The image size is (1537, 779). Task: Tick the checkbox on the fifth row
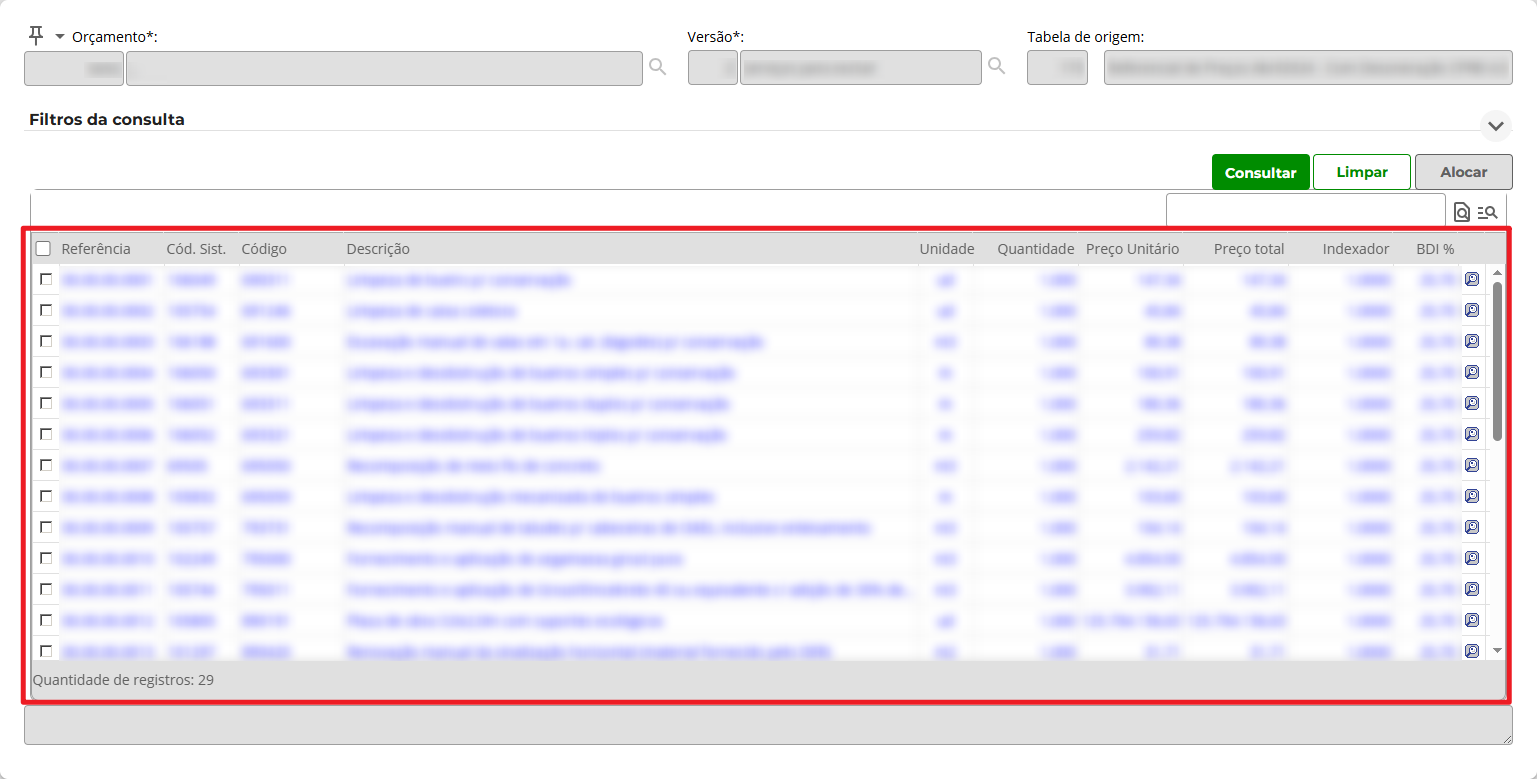46,404
